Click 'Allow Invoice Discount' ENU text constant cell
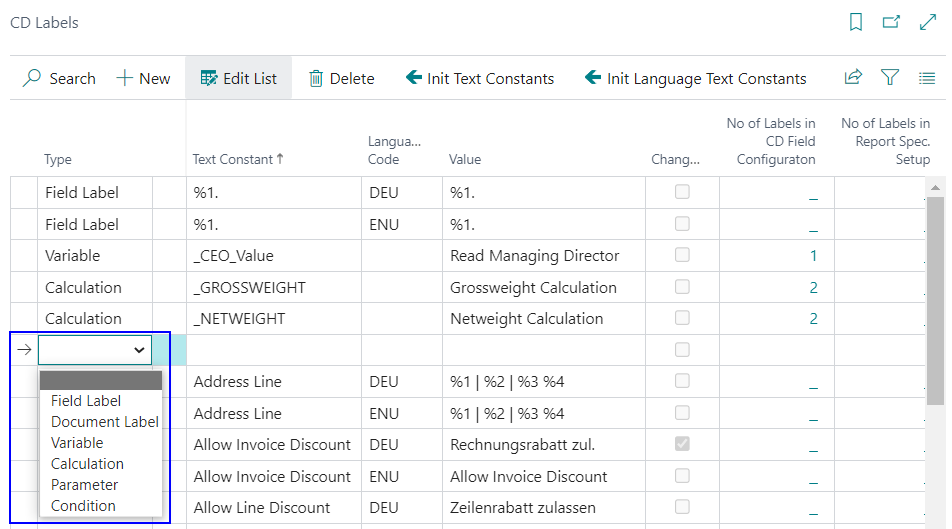The image size is (952, 529). (x=274, y=476)
